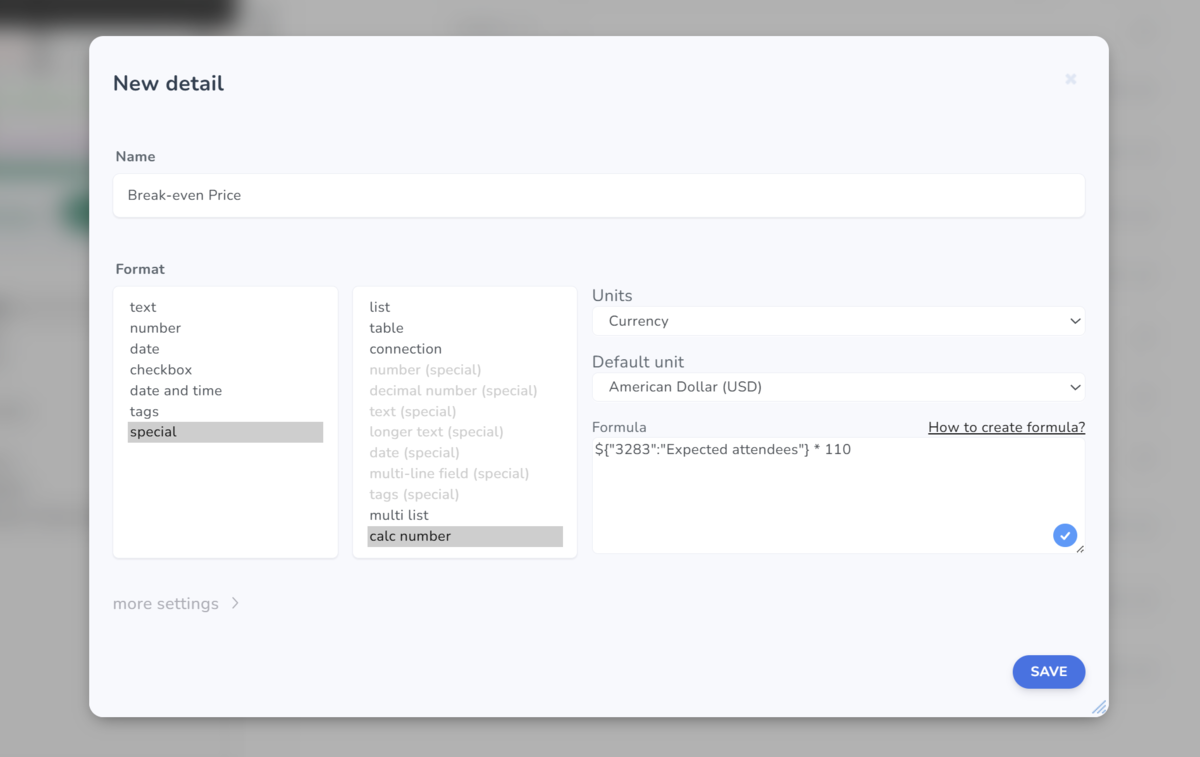Screen dimensions: 1200x757
Task: Select the 'table' special type
Action: coord(386,327)
